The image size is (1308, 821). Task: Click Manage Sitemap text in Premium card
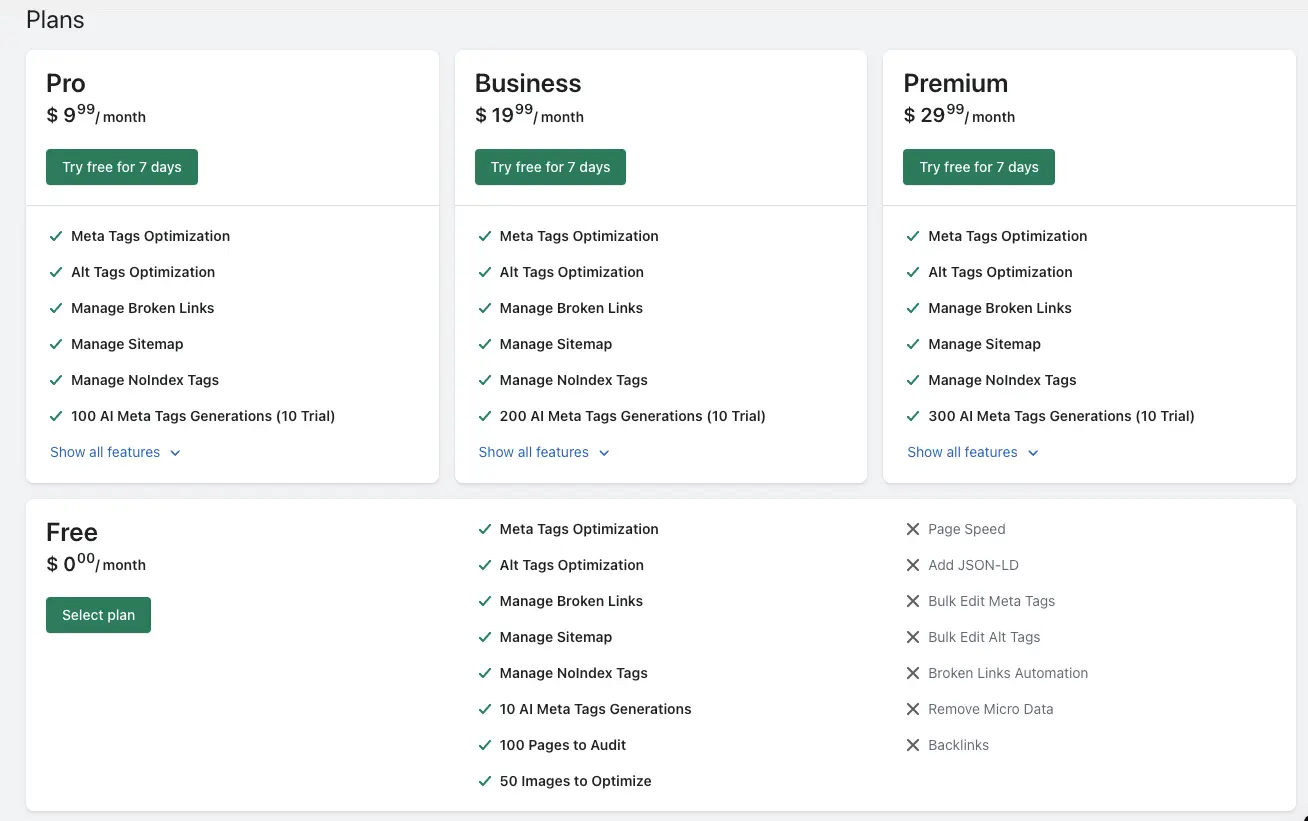tap(984, 344)
